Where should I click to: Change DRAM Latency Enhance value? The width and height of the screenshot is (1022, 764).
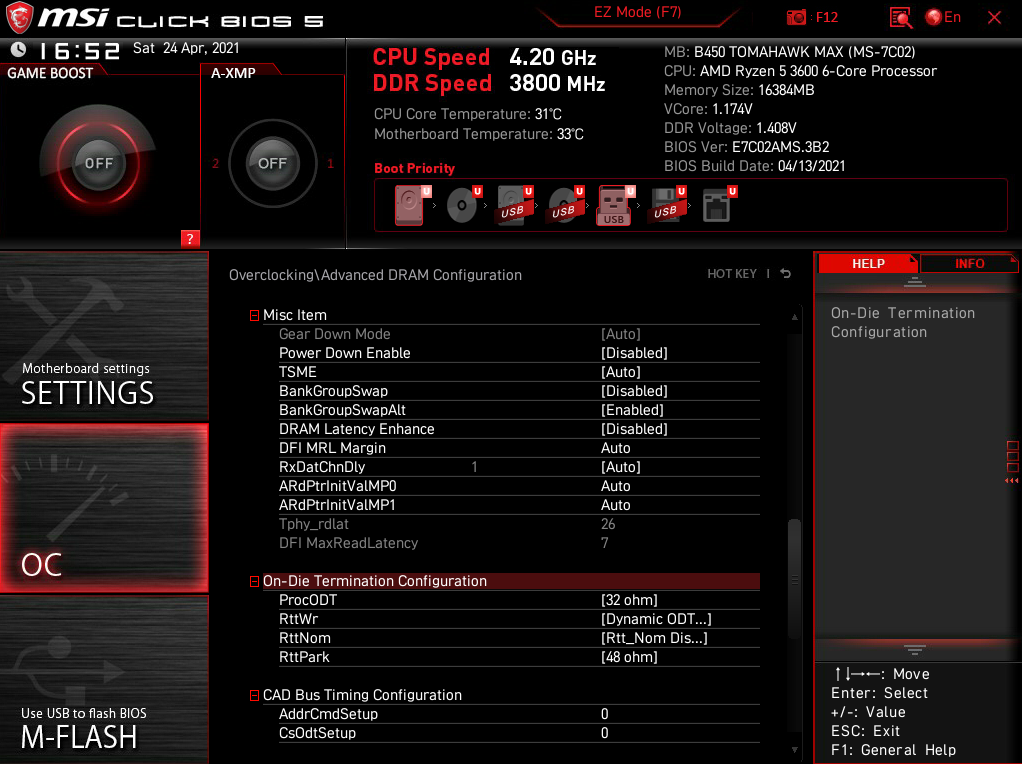click(x=634, y=429)
